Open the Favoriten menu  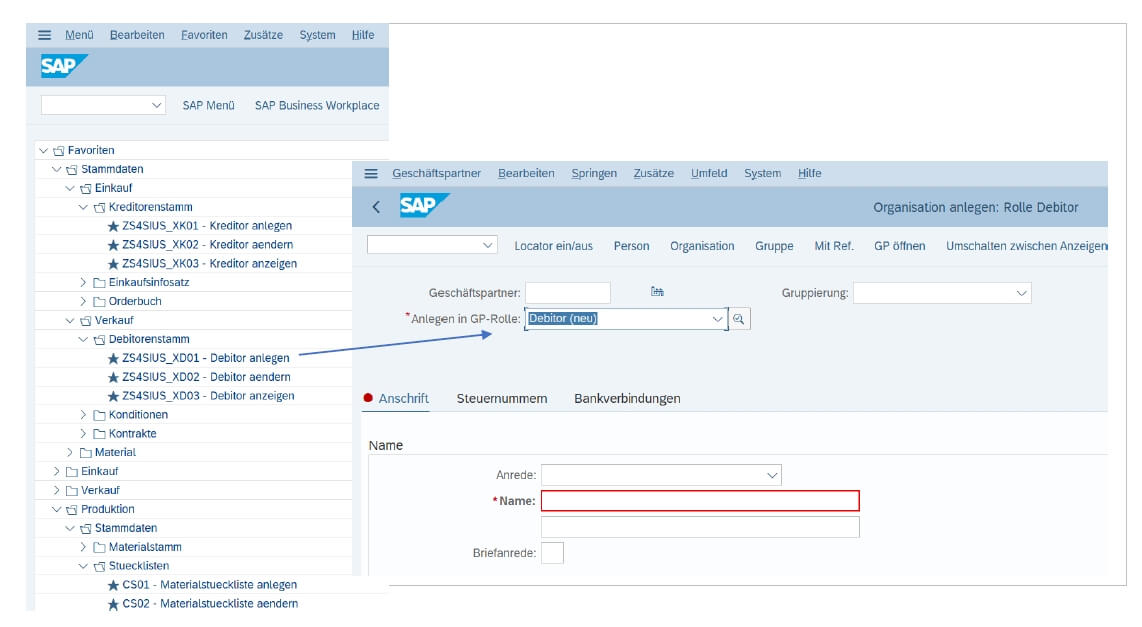204,35
